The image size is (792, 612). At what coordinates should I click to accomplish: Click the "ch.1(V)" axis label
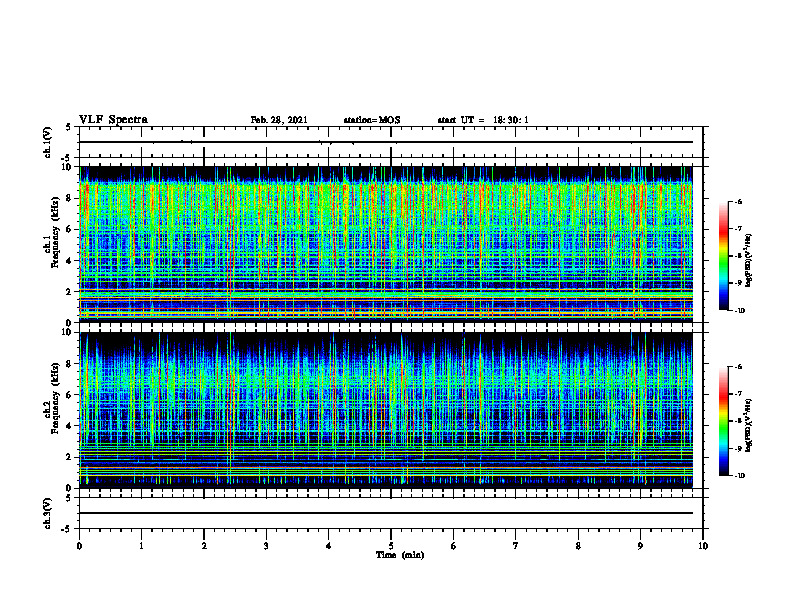pos(47,142)
